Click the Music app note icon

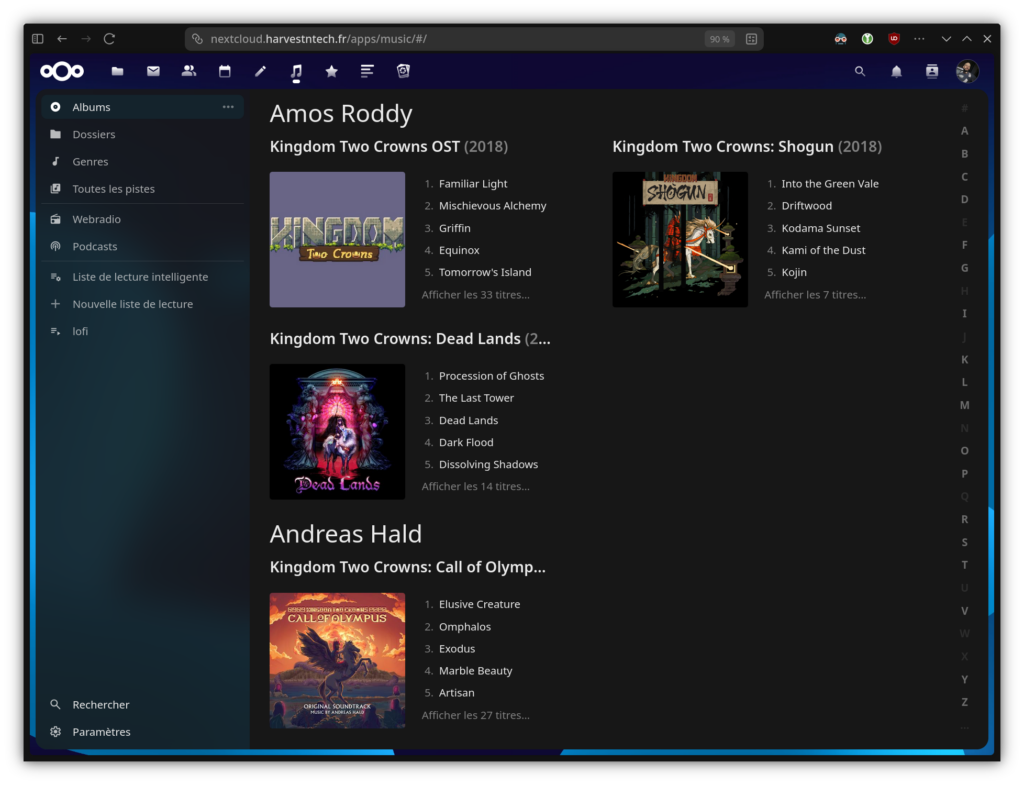pyautogui.click(x=296, y=71)
